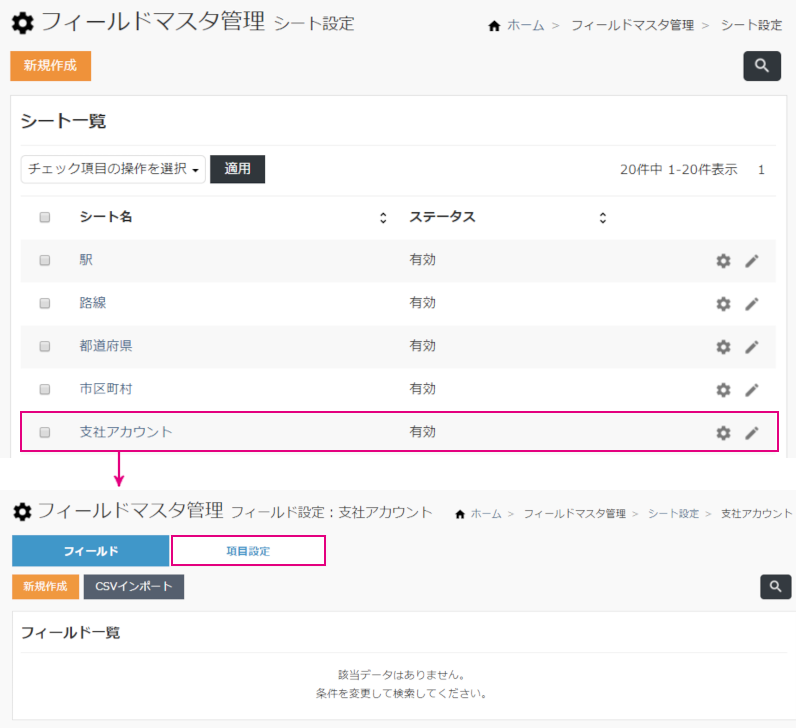
Task: Open settings gear for 路線 row
Action: coord(723,304)
